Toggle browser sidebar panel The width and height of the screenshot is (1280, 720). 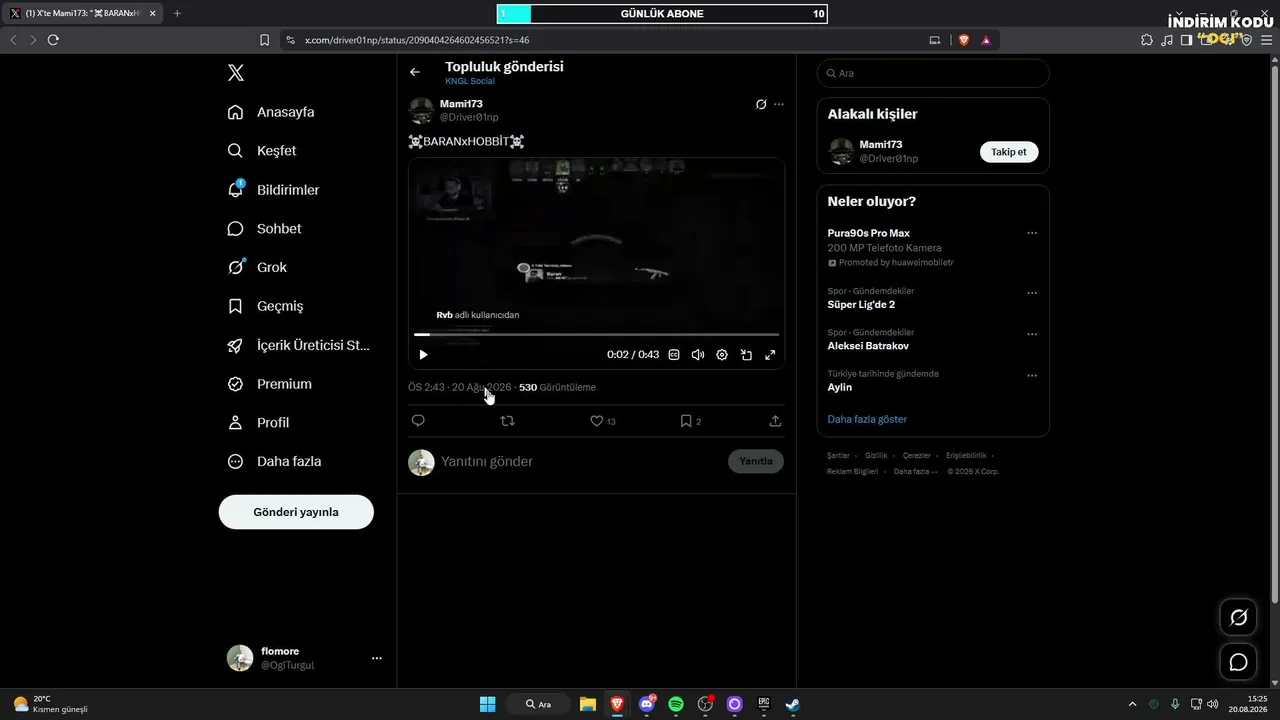tap(1186, 40)
